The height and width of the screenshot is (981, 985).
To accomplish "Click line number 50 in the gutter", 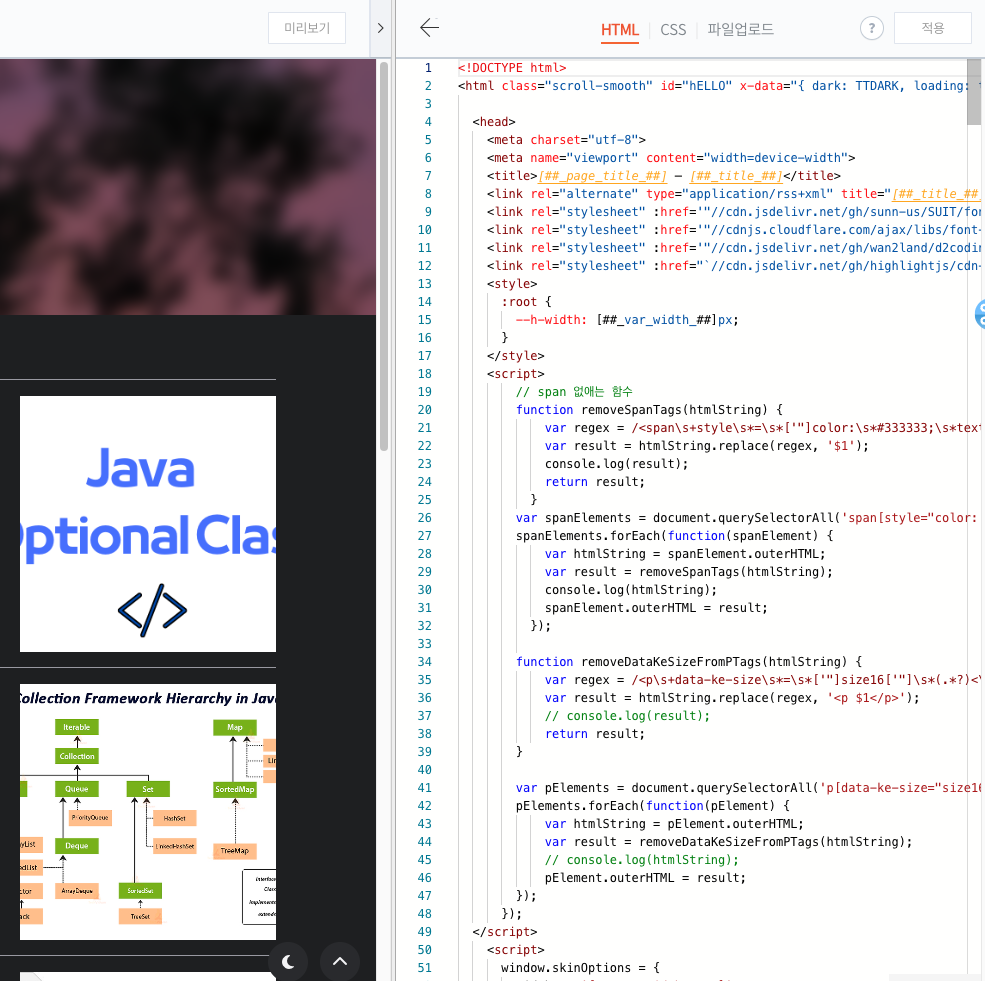I will 425,950.
